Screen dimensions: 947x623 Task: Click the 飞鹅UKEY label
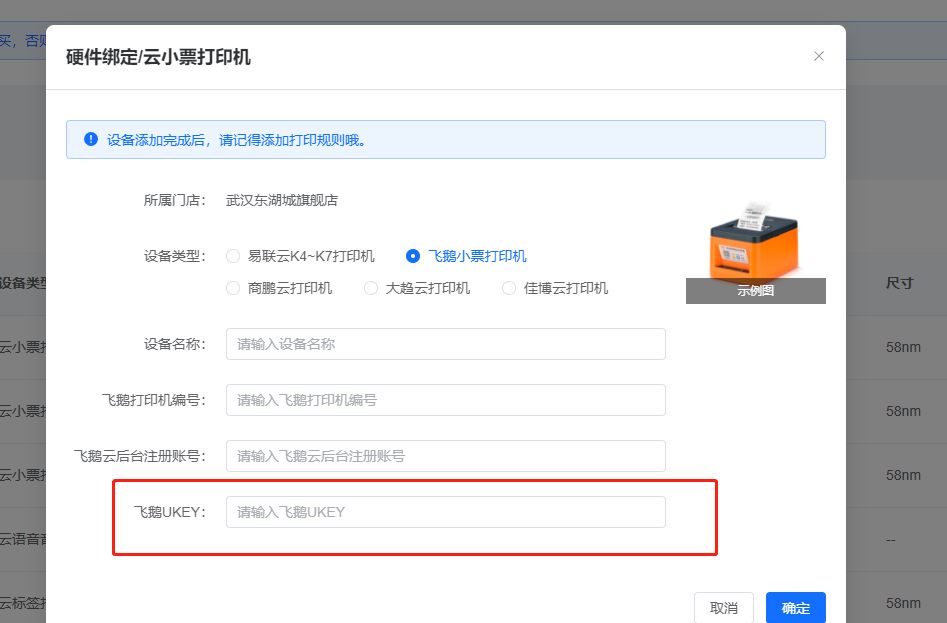(x=170, y=512)
